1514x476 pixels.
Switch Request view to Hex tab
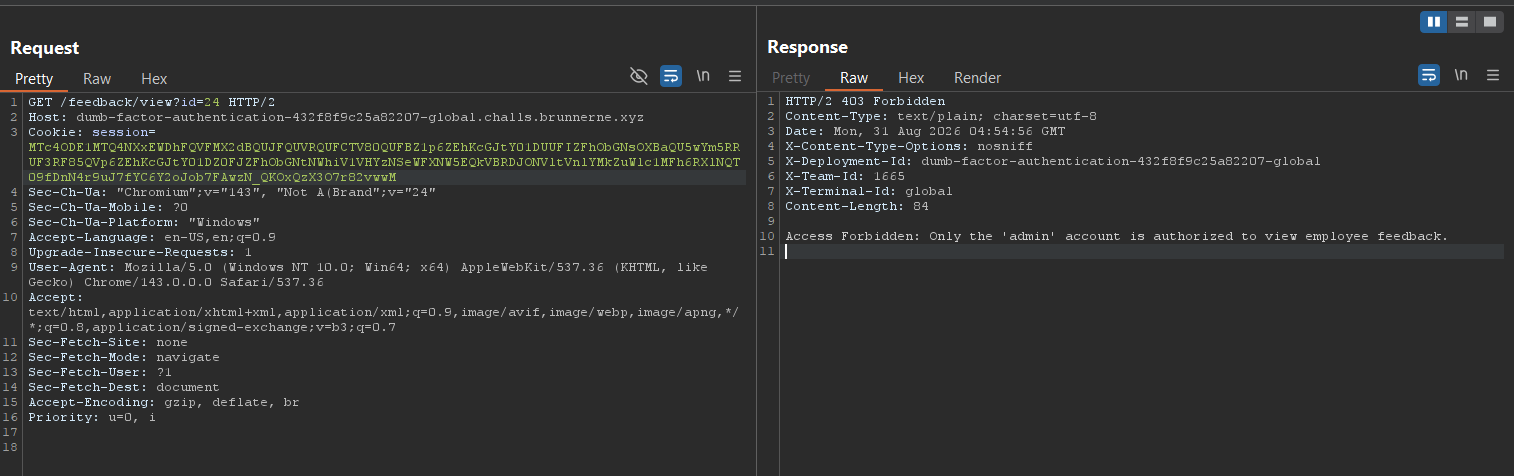tap(154, 78)
